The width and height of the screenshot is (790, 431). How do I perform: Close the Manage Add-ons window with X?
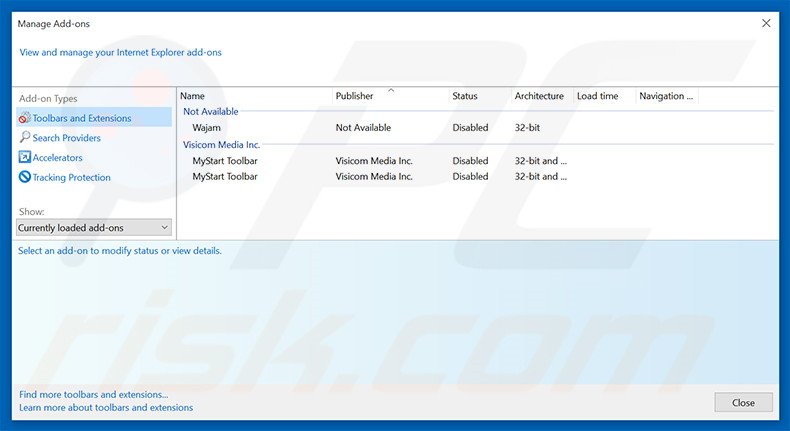pos(766,23)
